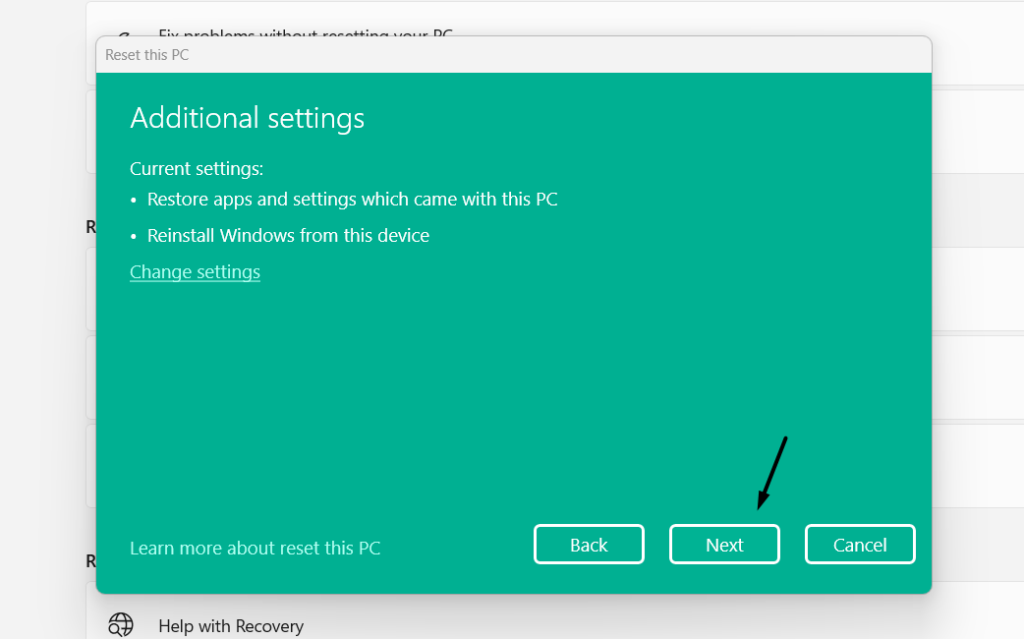Click the Help with Recovery globe icon
The image size is (1024, 639).
pos(121,626)
